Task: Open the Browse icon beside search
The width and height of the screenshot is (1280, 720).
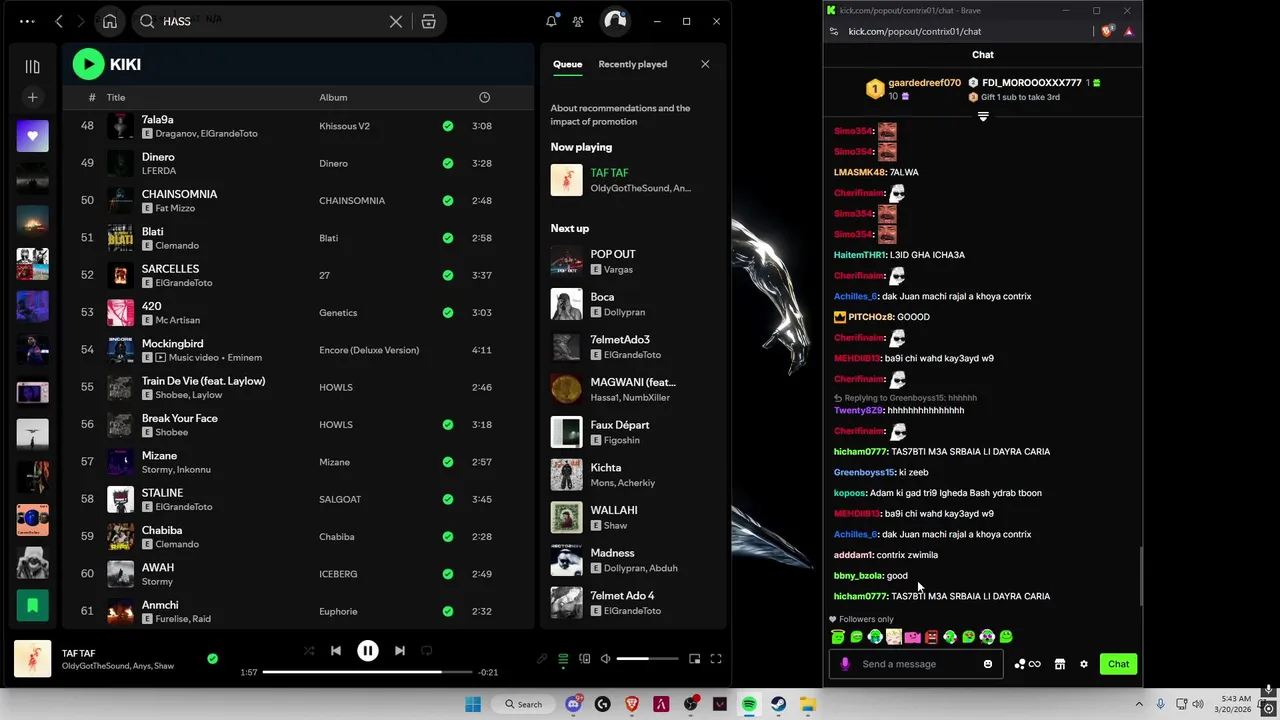Action: click(428, 21)
